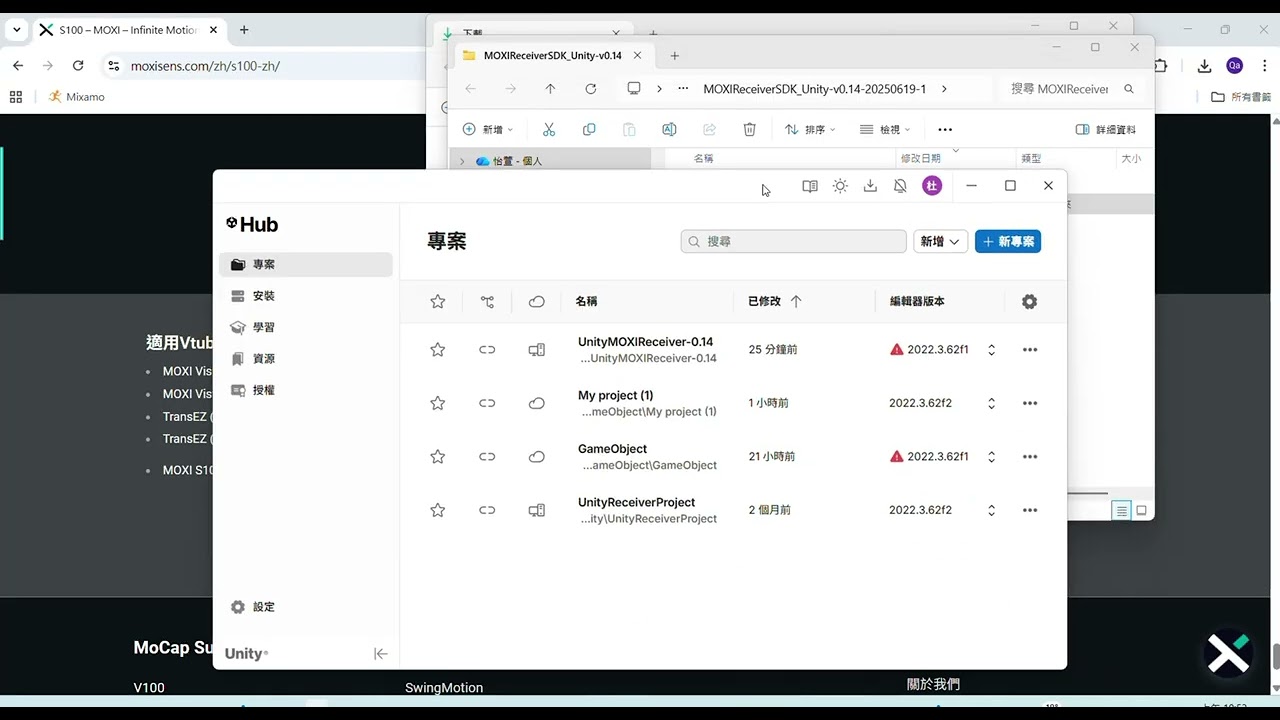Select 授權 in the Hub sidebar
The width and height of the screenshot is (1280, 720).
[x=305, y=390]
